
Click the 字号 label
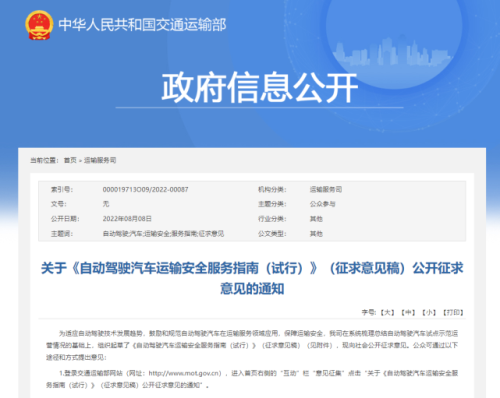click(x=369, y=312)
